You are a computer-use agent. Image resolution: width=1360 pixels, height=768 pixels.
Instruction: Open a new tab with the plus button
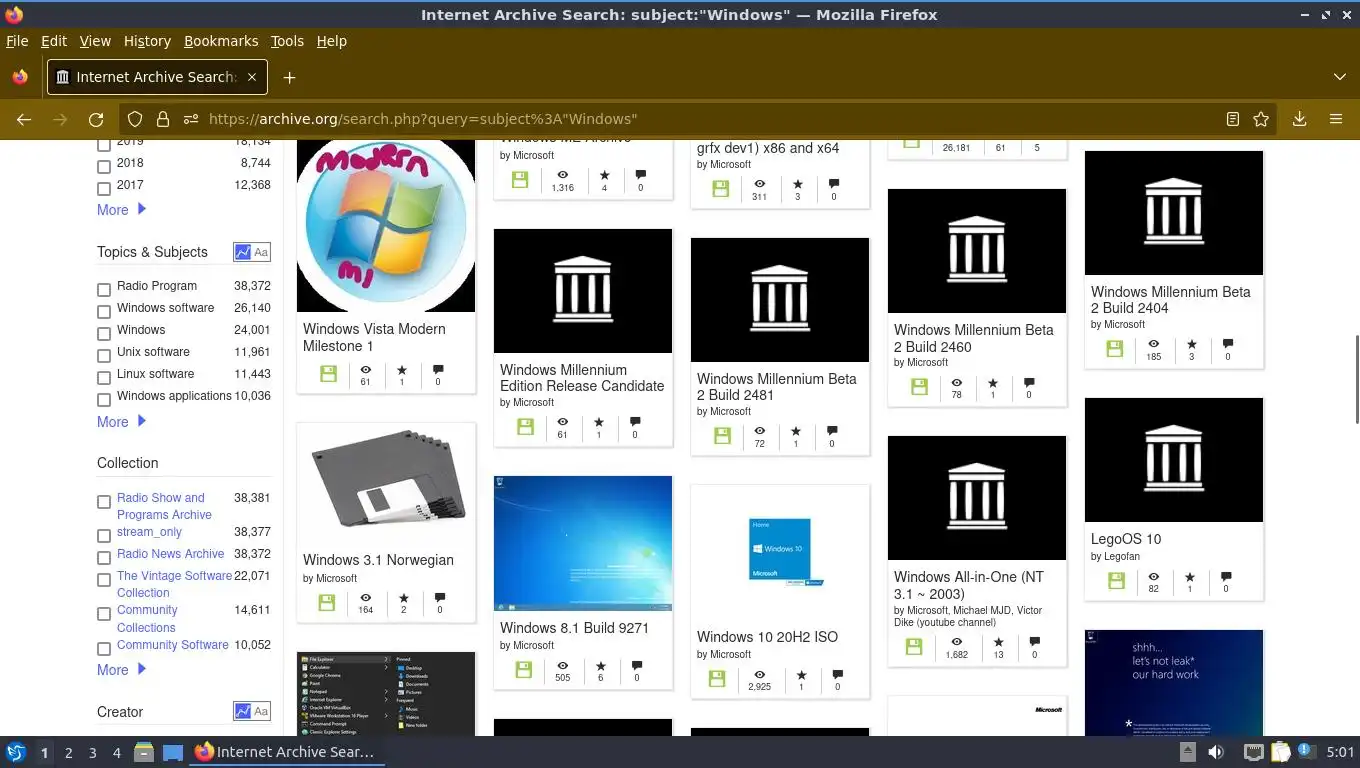[x=289, y=77]
